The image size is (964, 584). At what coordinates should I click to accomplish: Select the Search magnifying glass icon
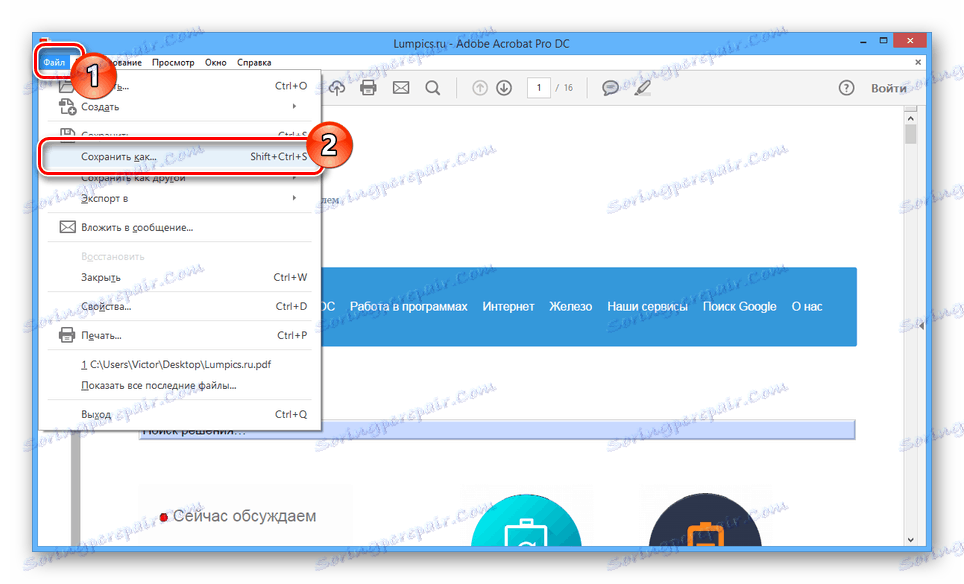(x=432, y=87)
